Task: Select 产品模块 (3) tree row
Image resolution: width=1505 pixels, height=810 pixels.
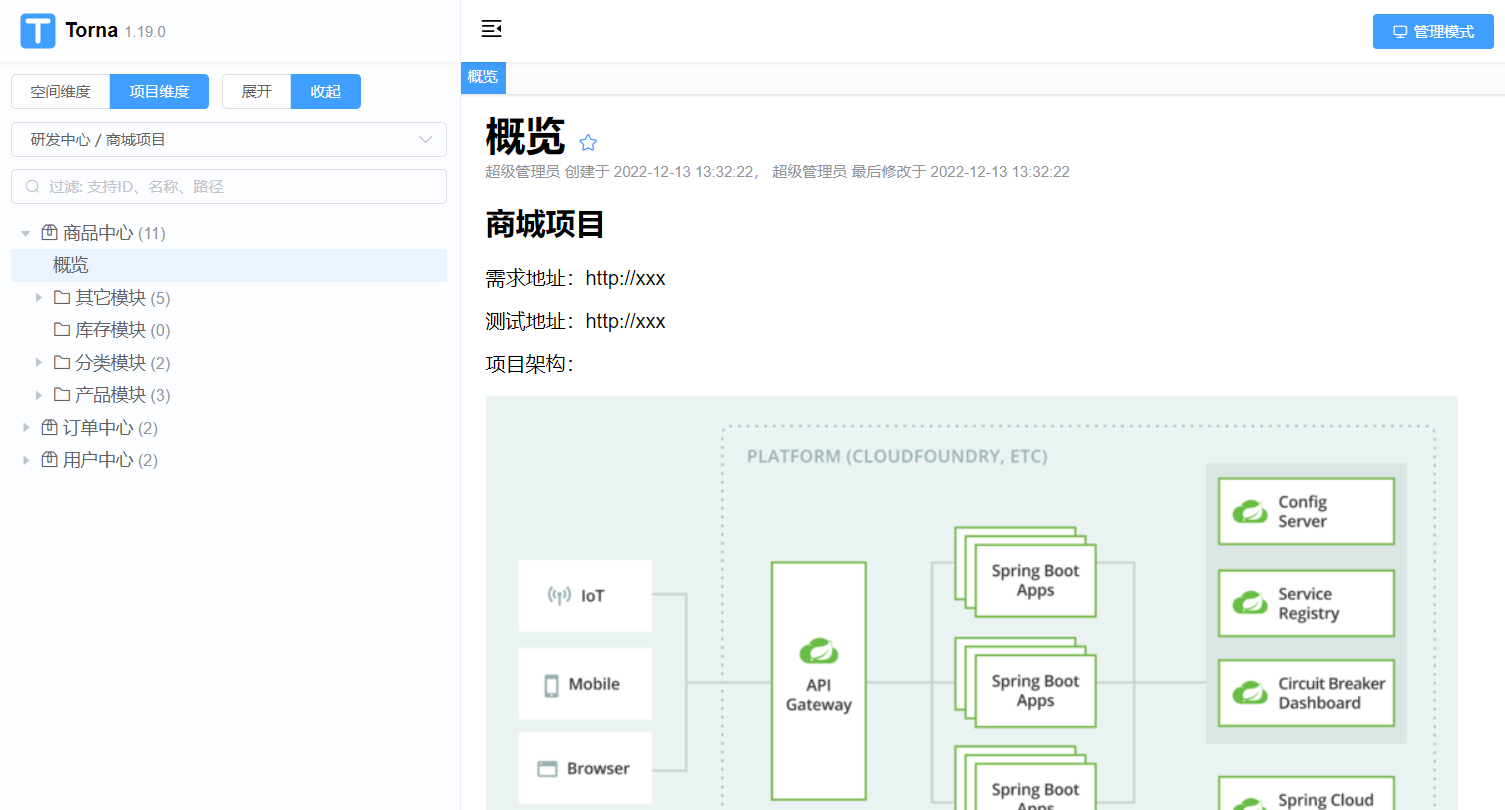Action: (x=229, y=395)
